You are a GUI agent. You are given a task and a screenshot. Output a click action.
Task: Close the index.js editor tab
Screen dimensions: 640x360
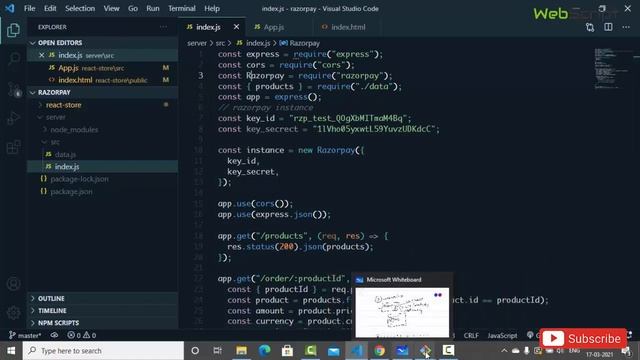click(236, 27)
